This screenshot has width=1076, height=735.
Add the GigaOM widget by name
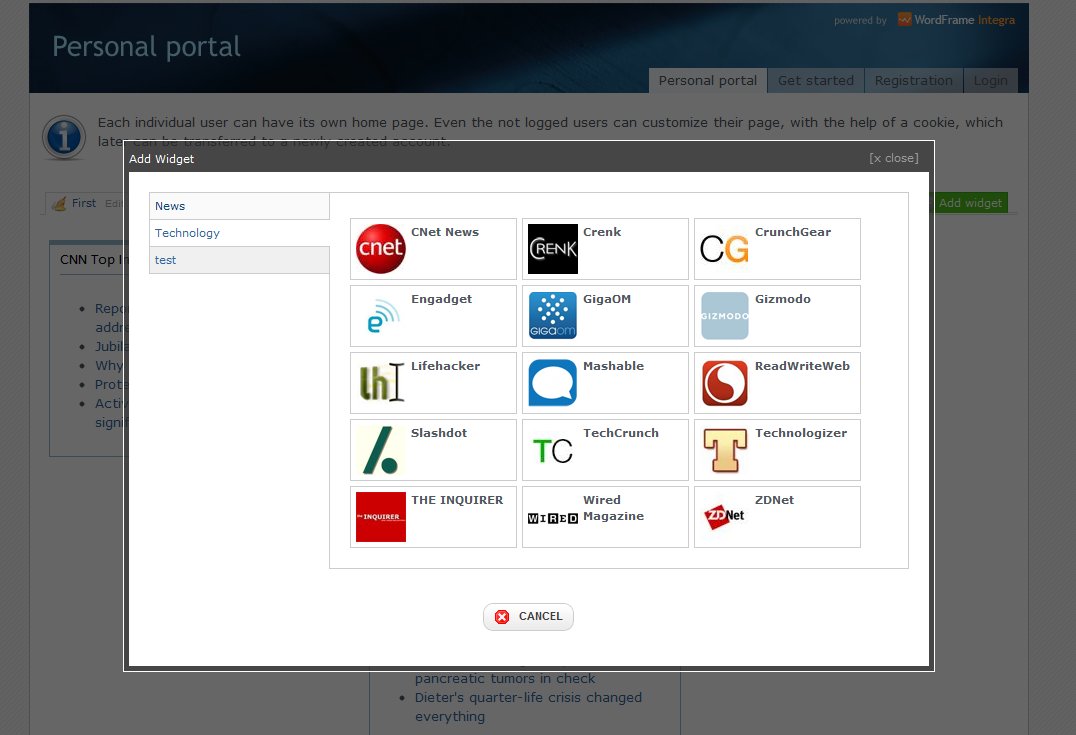607,299
